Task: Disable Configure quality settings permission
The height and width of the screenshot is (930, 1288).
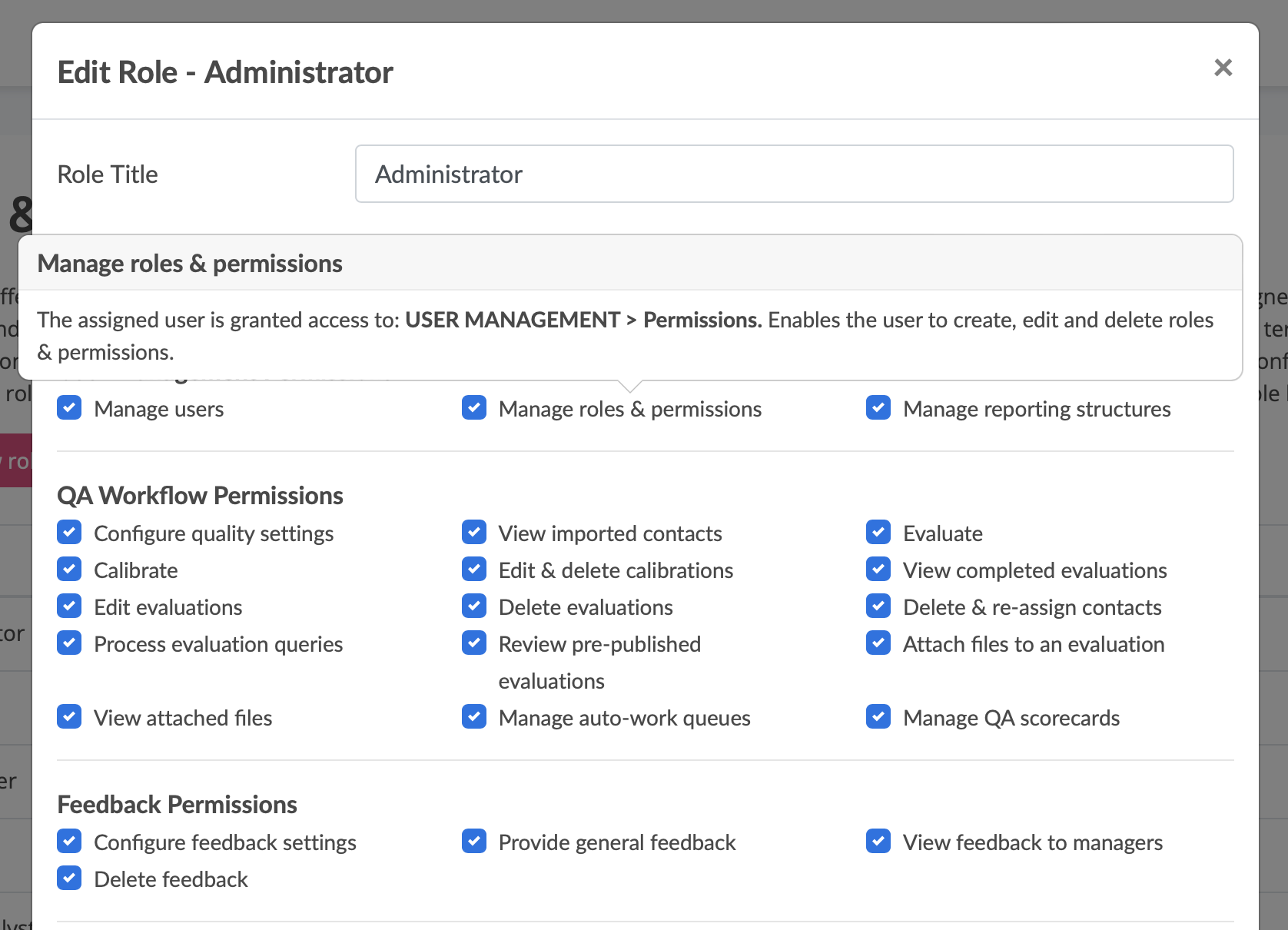Action: tap(69, 533)
